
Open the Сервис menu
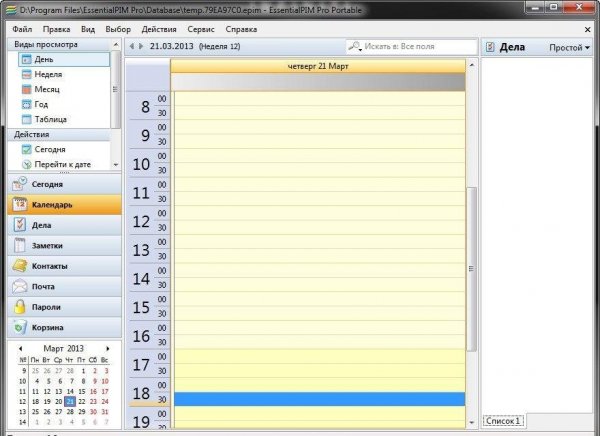[x=201, y=29]
